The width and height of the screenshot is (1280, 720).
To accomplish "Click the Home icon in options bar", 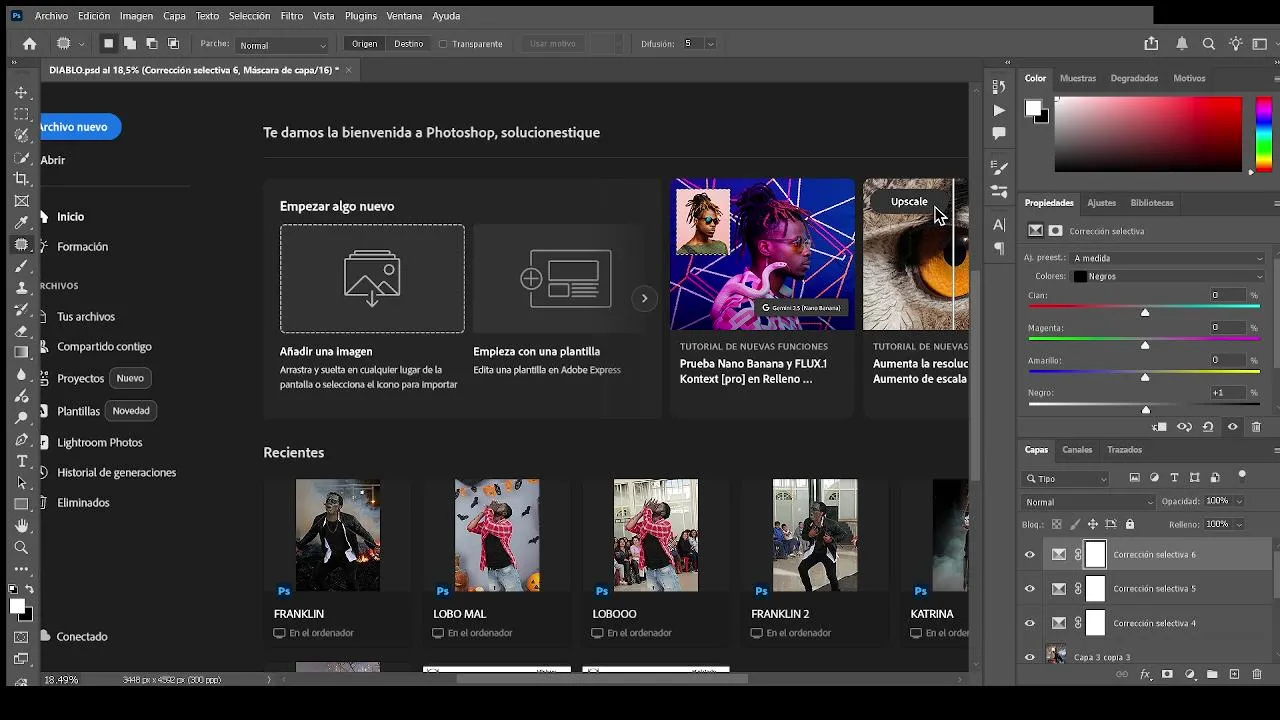I will 30,44.
